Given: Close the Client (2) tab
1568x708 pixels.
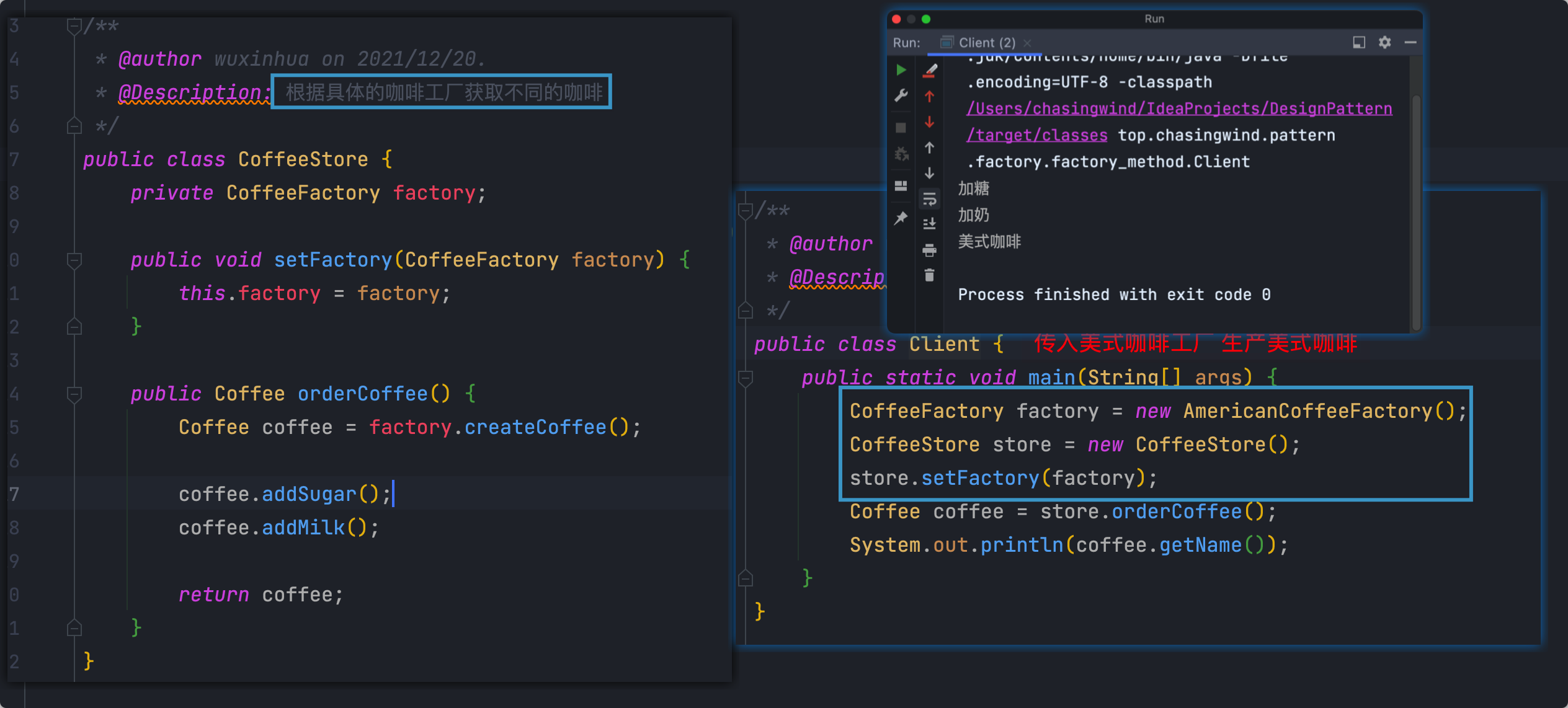Looking at the screenshot, I should 1027,43.
